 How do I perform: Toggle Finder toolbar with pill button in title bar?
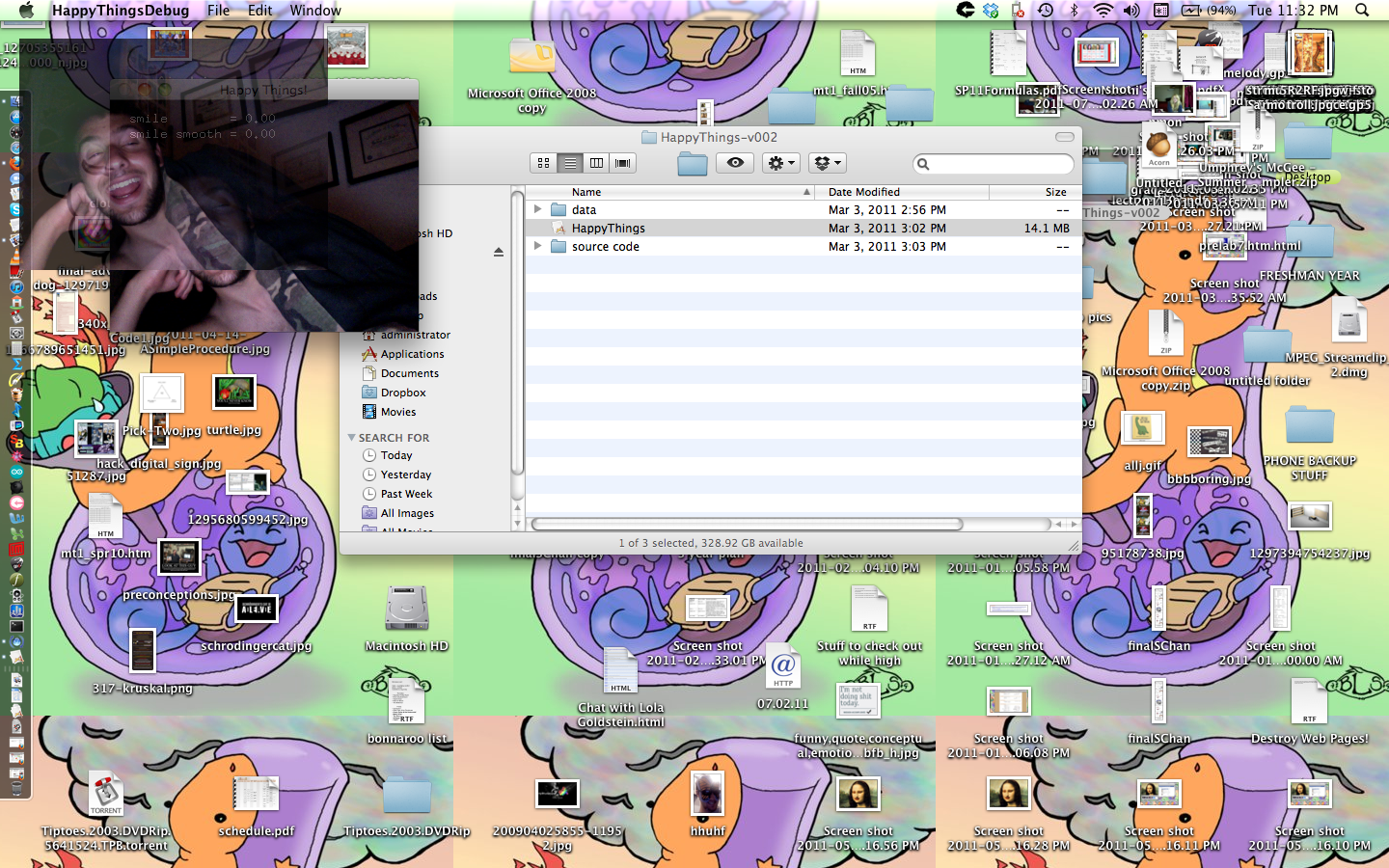click(1064, 137)
